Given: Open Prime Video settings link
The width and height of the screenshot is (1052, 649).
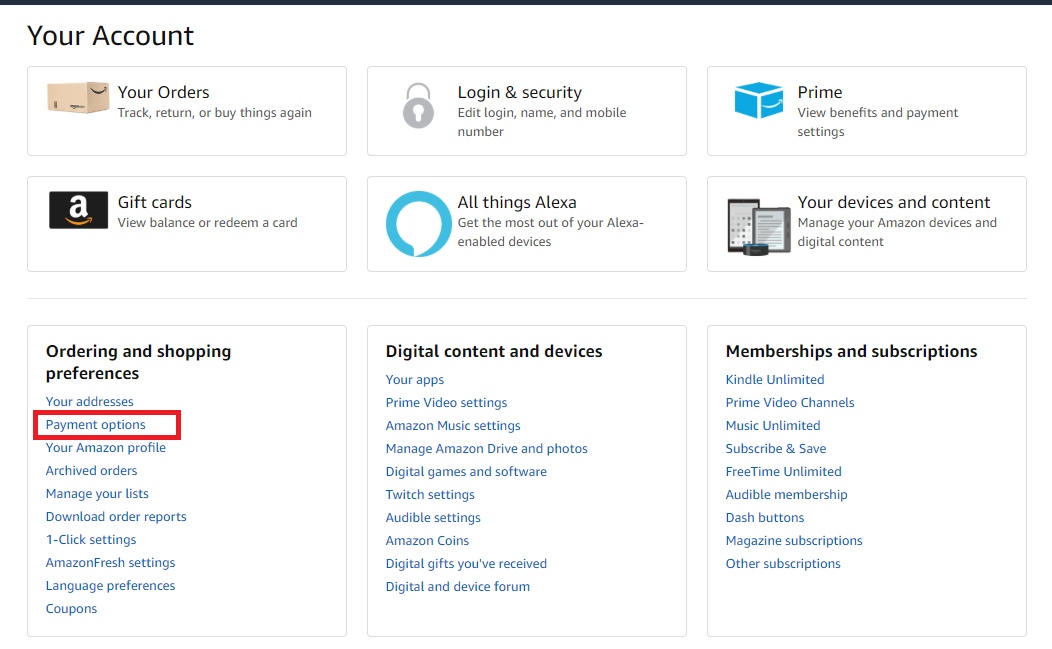Looking at the screenshot, I should tap(446, 403).
